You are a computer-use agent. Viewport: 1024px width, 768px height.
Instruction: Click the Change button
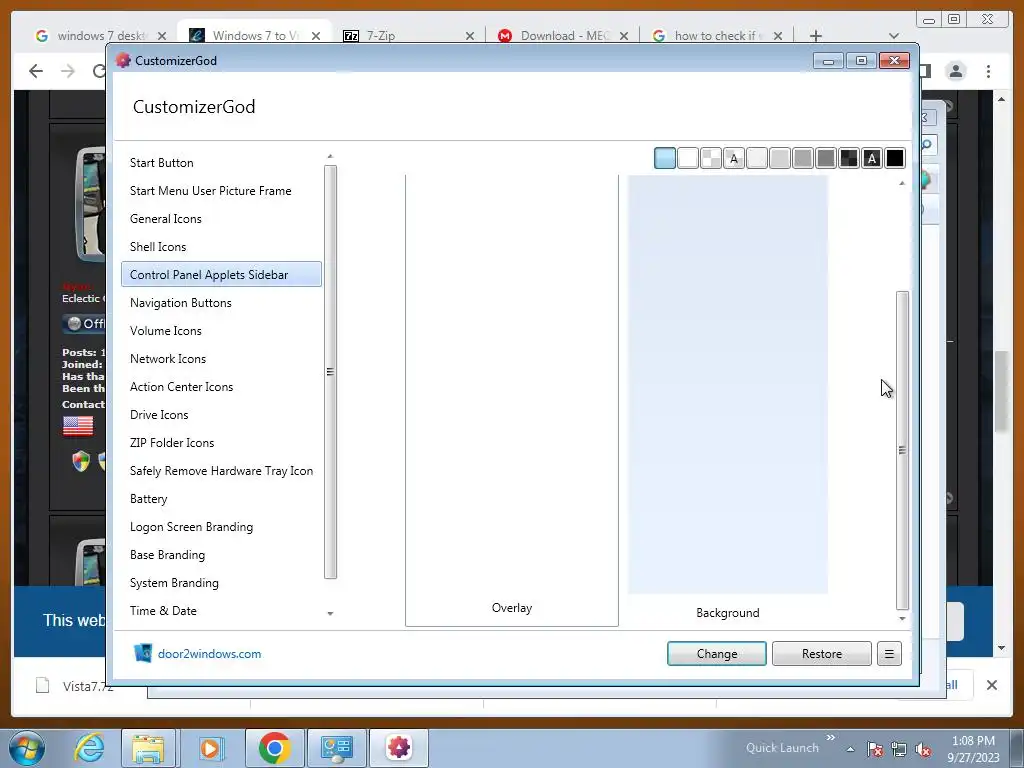[716, 654]
